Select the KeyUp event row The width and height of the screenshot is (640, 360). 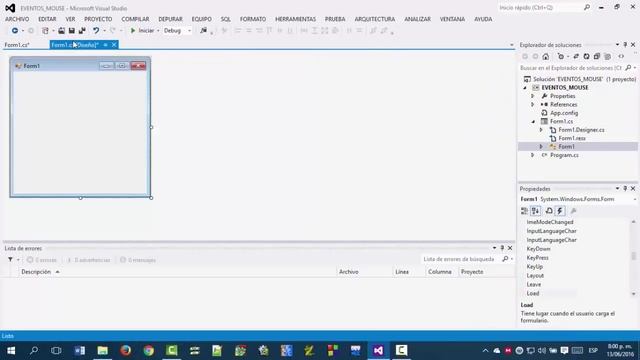[576, 267]
